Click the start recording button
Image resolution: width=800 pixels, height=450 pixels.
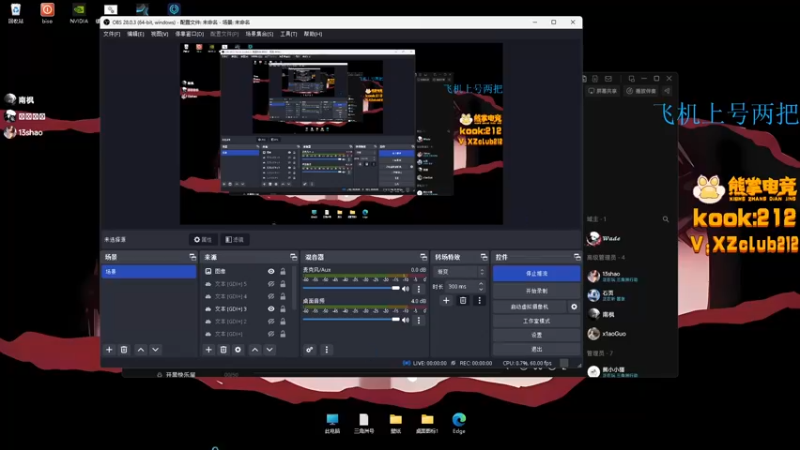coord(536,291)
